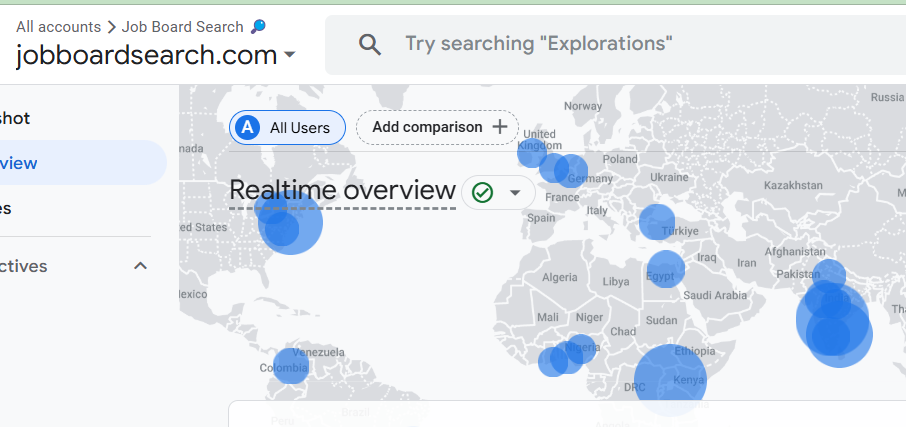Click the A avatar in All Users
The width and height of the screenshot is (906, 427).
(x=247, y=128)
